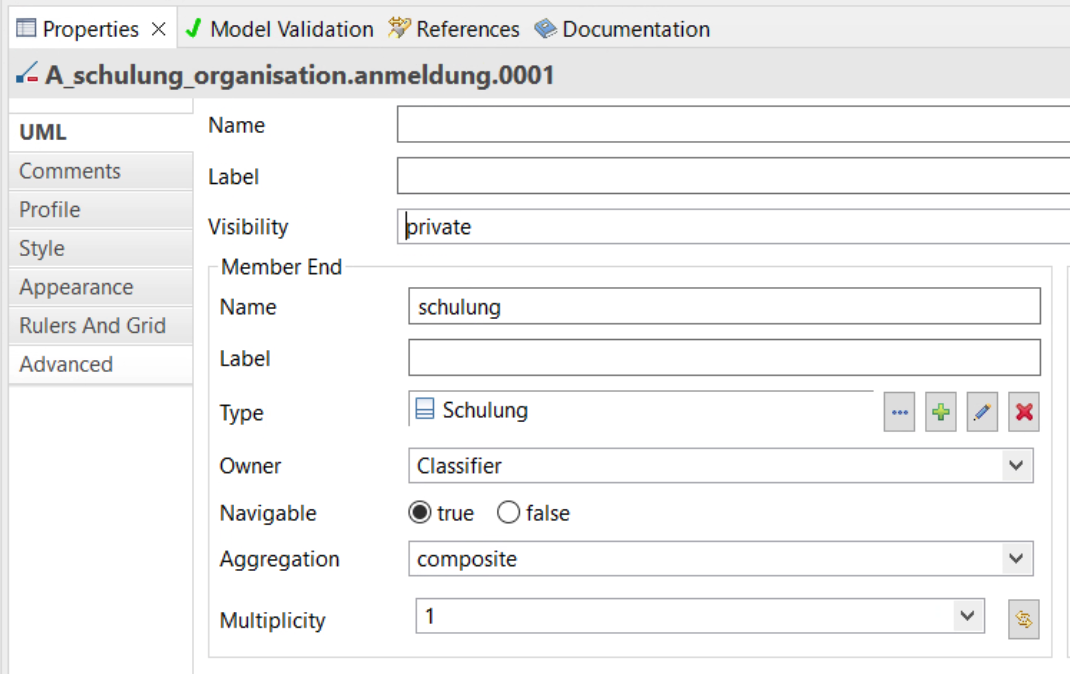This screenshot has height=674, width=1070.
Task: Click the multiplicity editor switch icon
Action: pyautogui.click(x=1024, y=619)
